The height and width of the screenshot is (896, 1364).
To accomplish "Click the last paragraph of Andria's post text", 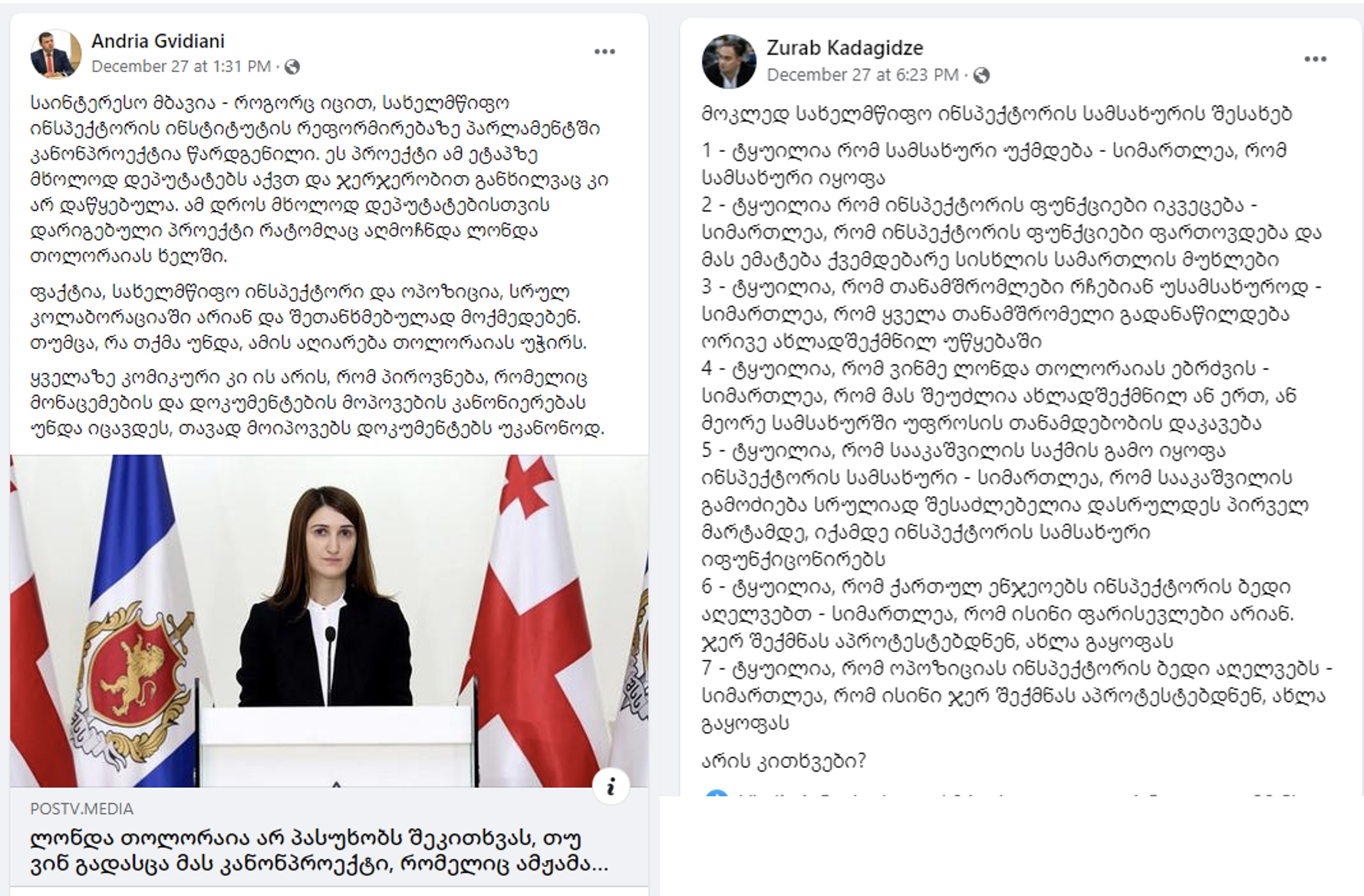I will (318, 403).
